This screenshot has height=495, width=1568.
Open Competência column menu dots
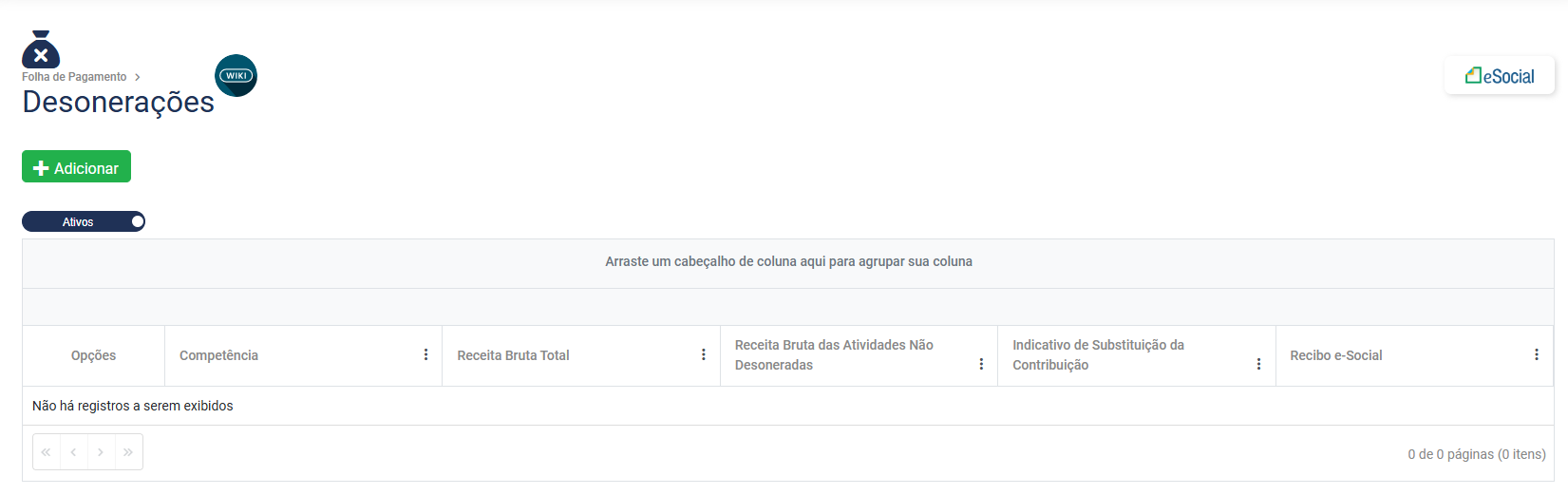(425, 354)
